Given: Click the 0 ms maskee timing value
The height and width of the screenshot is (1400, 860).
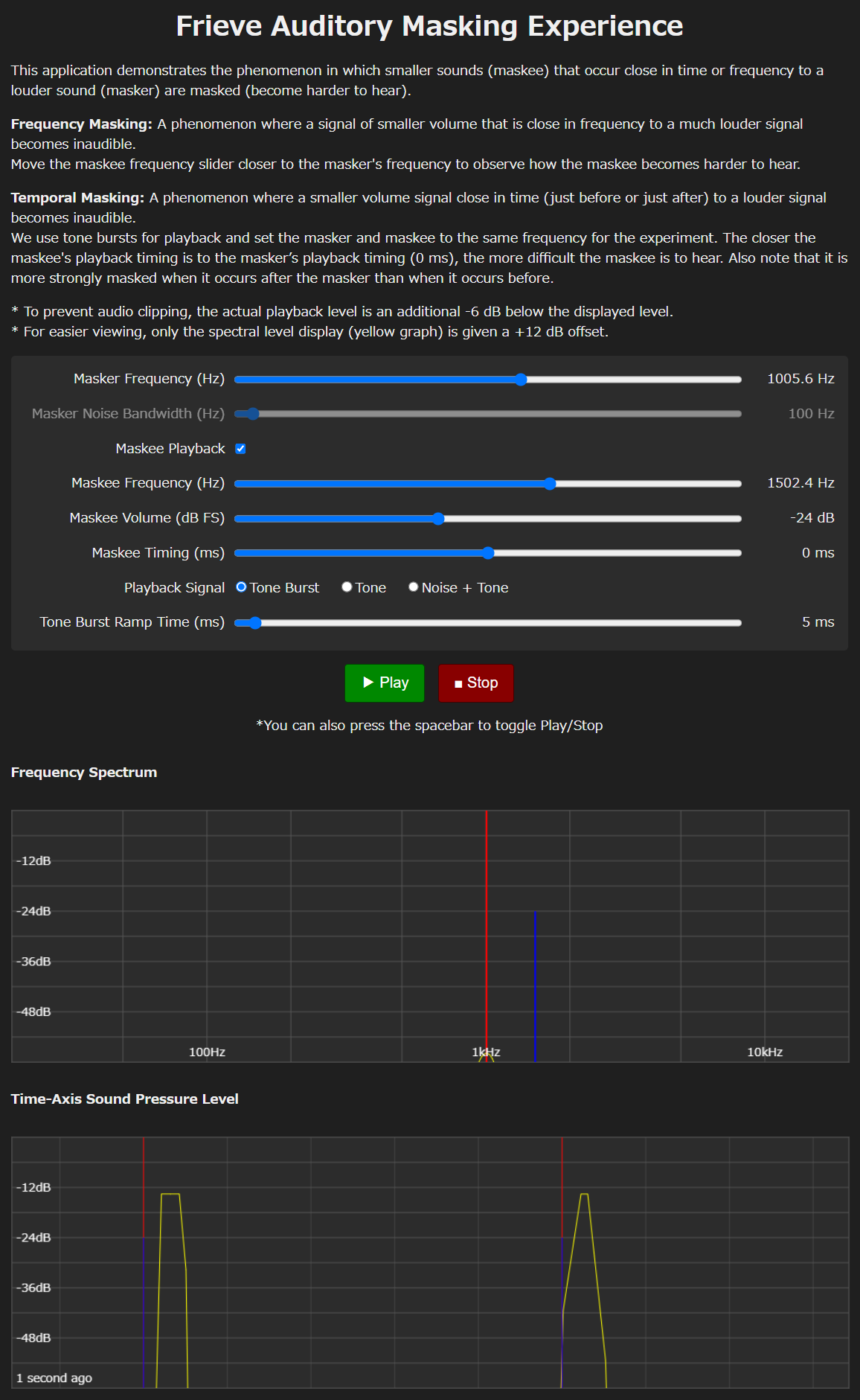Looking at the screenshot, I should (818, 553).
